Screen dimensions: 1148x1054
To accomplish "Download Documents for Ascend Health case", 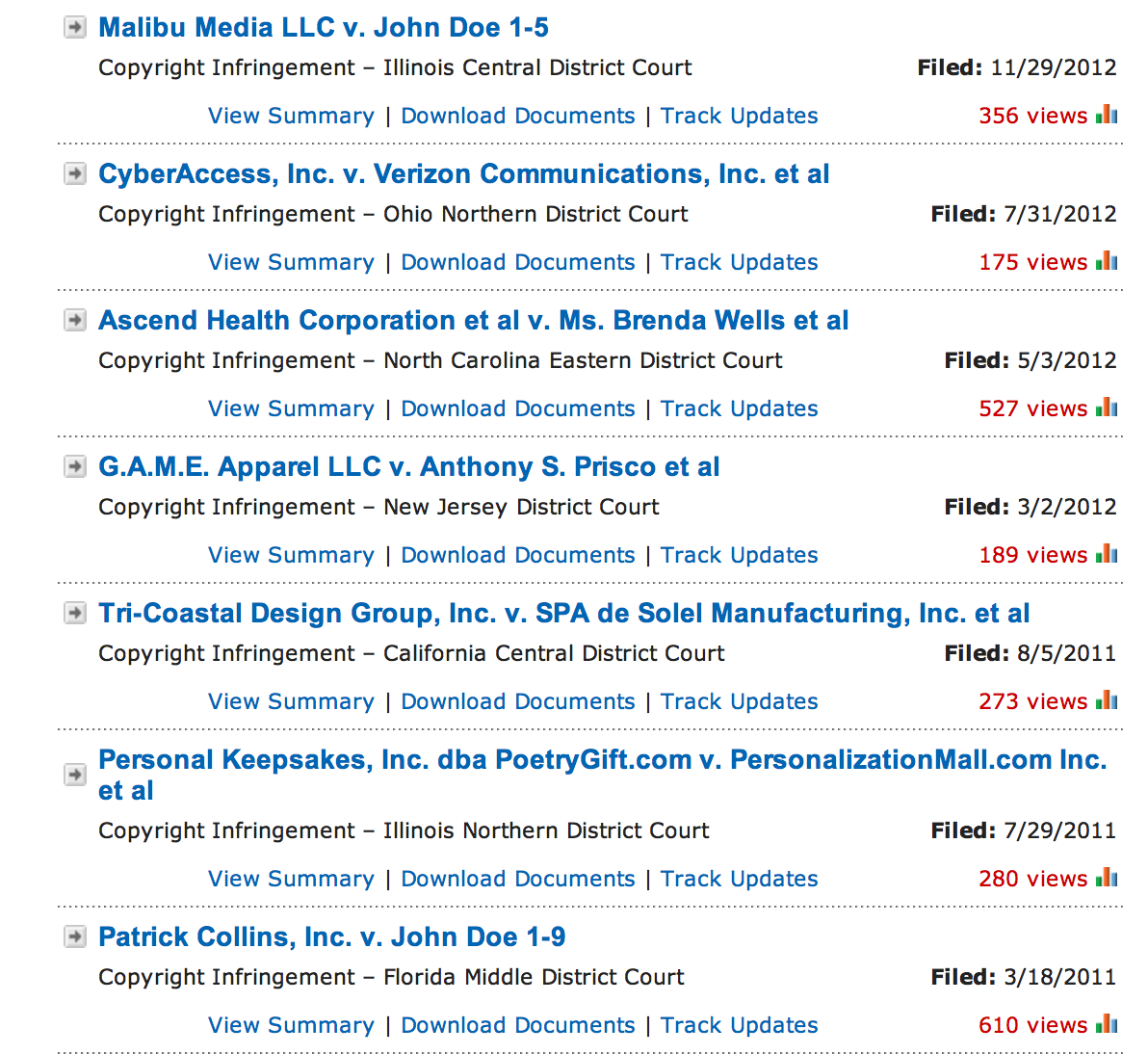I will pos(518,408).
